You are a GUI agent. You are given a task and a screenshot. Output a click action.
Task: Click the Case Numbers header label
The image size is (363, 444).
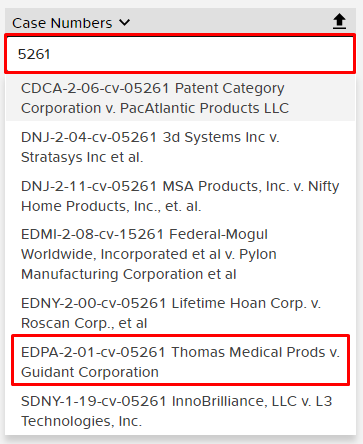point(62,23)
